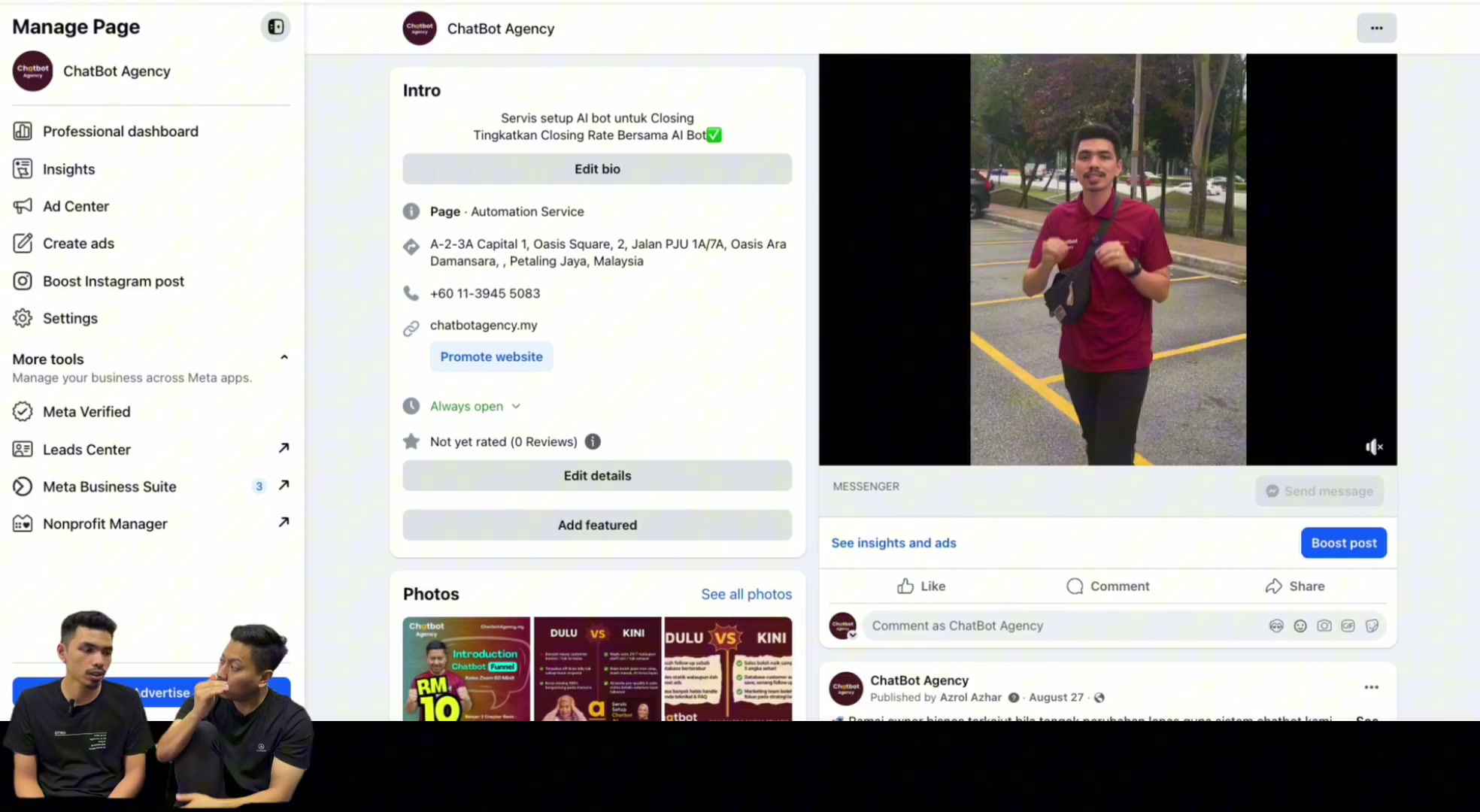The width and height of the screenshot is (1480, 812).
Task: Open the middle DULU VS KINI photo
Action: 598,669
